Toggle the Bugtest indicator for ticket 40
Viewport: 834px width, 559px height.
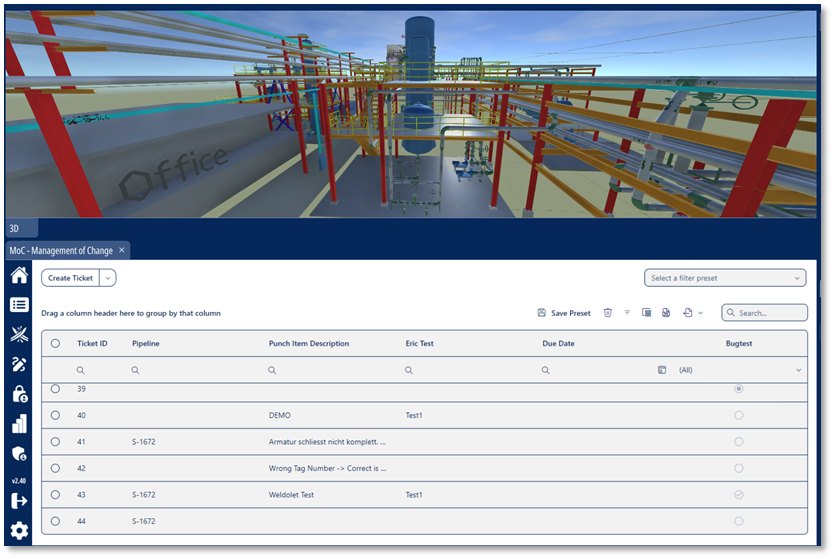click(738, 415)
